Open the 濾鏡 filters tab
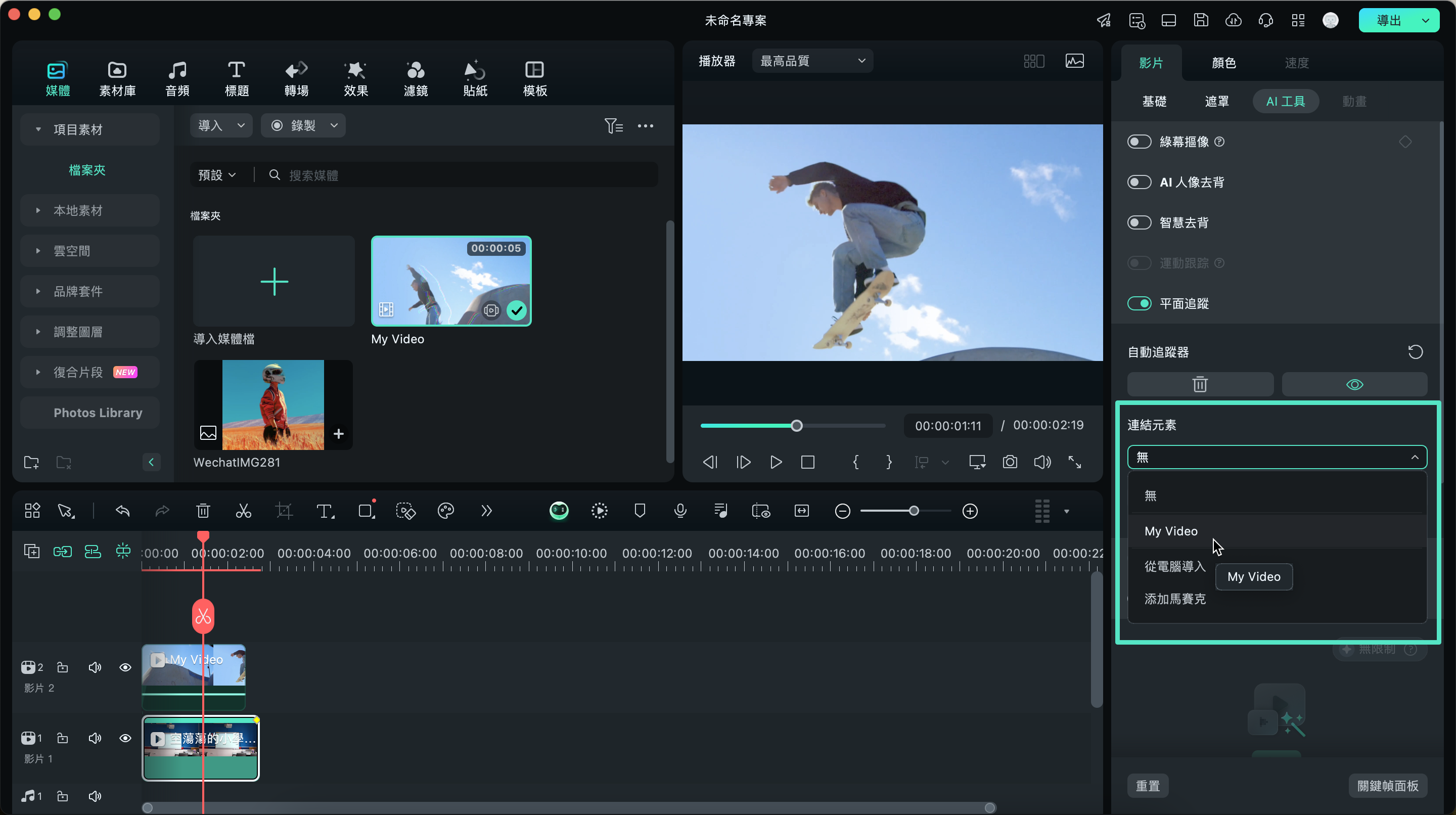Viewport: 1456px width, 815px height. pos(416,78)
